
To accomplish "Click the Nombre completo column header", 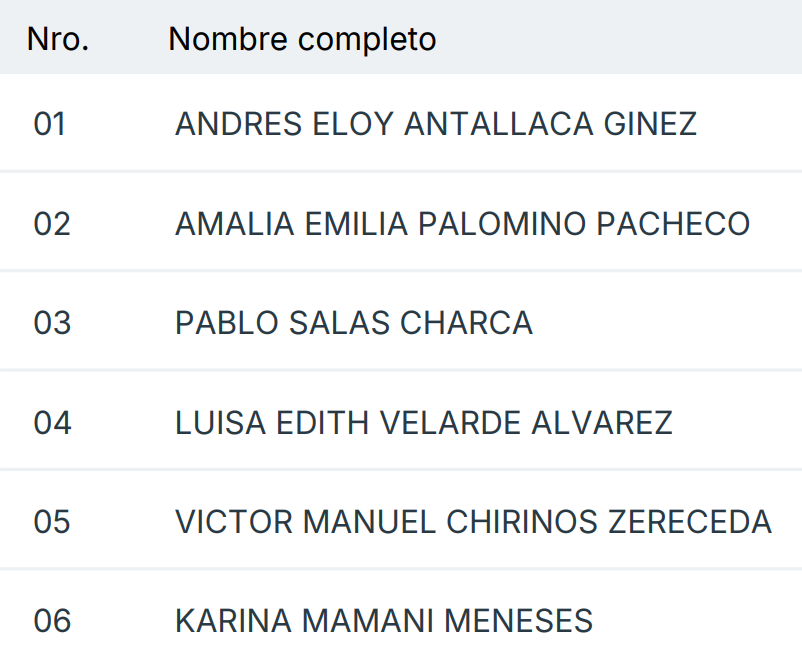I will click(x=302, y=39).
